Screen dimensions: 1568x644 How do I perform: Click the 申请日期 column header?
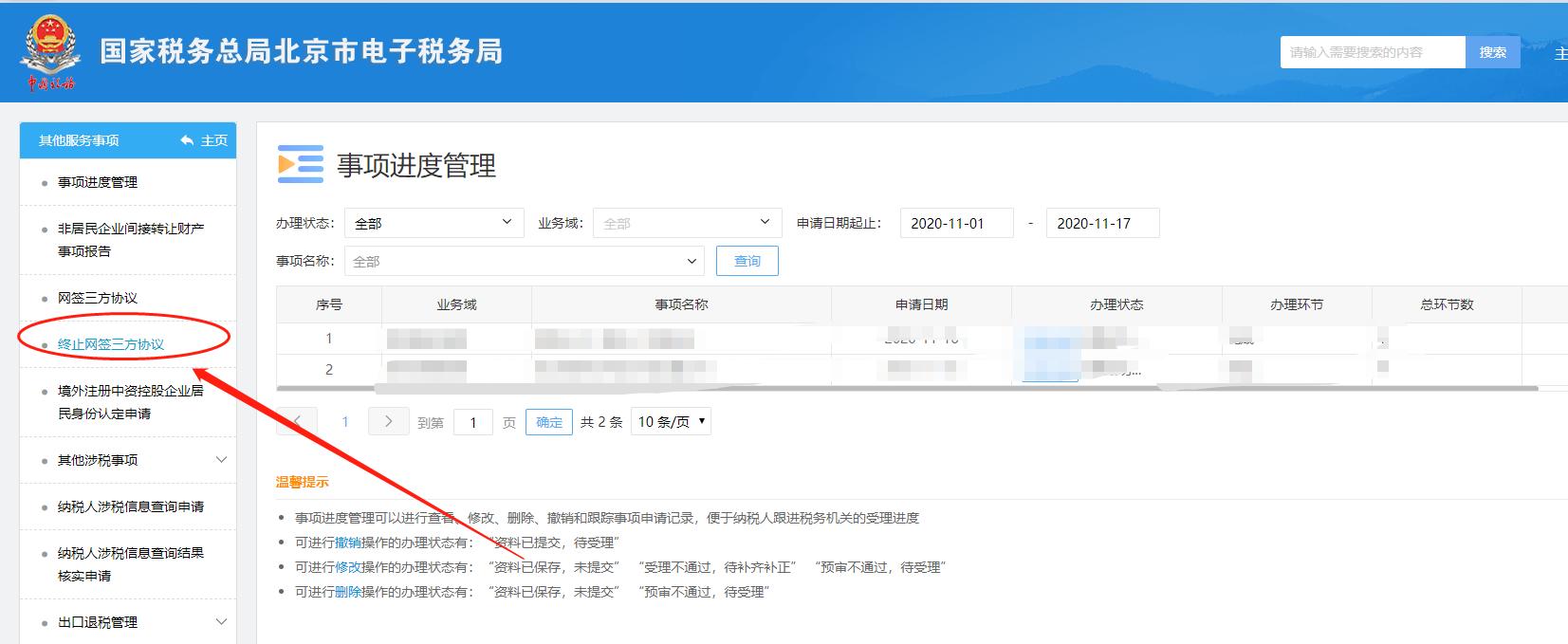coord(921,304)
